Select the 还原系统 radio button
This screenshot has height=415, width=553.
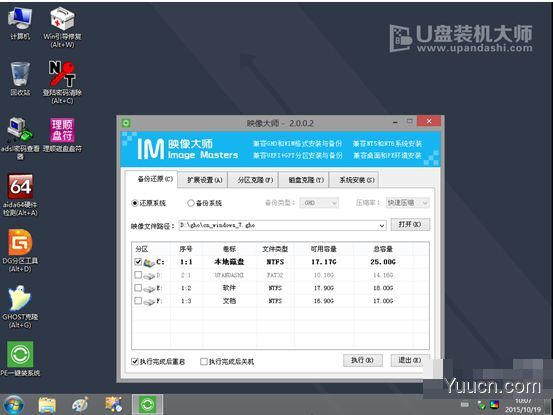134,203
